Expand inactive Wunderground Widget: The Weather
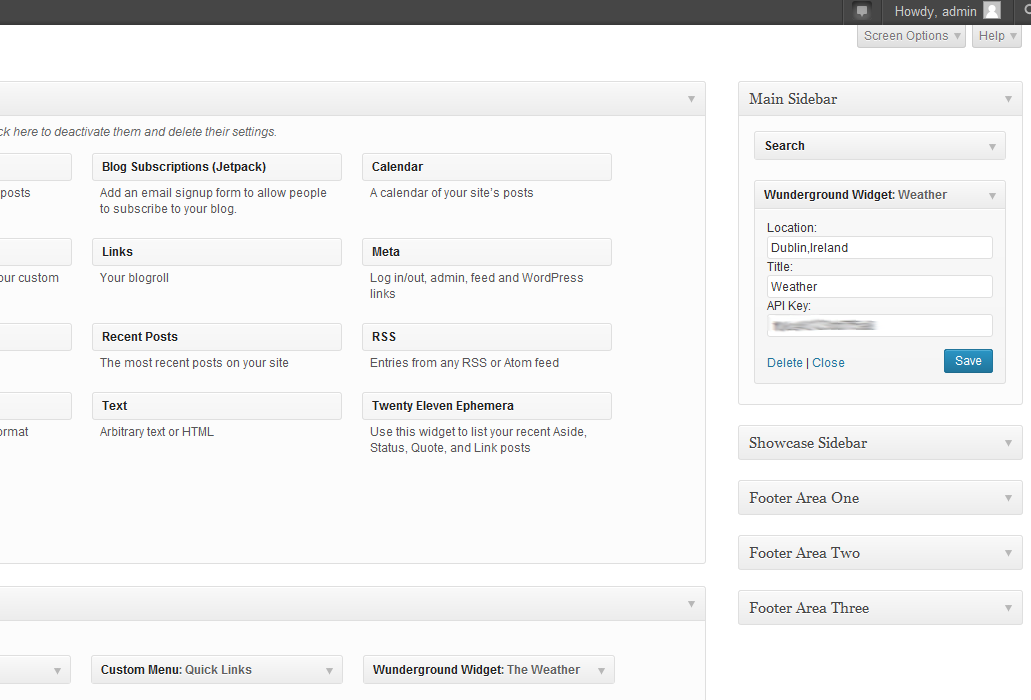This screenshot has height=700, width=1031. (601, 670)
